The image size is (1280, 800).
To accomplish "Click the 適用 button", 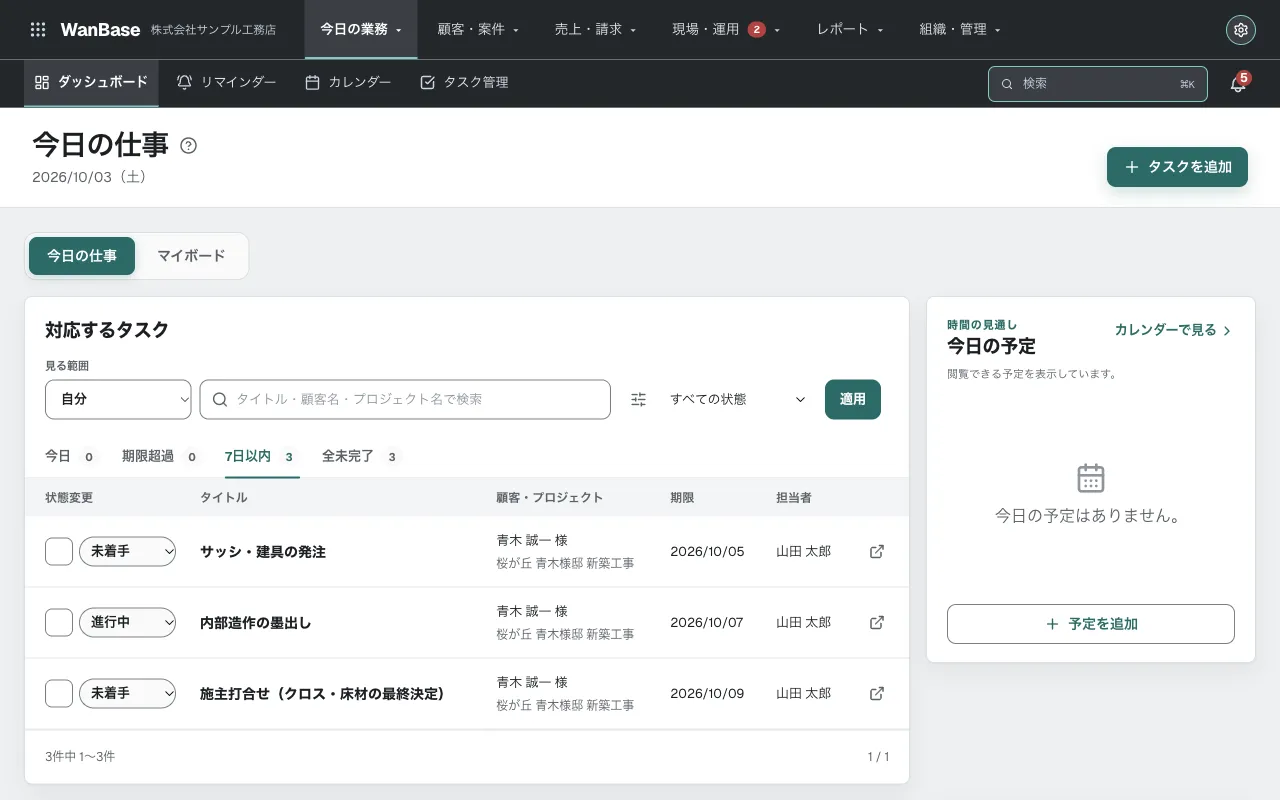I will [853, 399].
